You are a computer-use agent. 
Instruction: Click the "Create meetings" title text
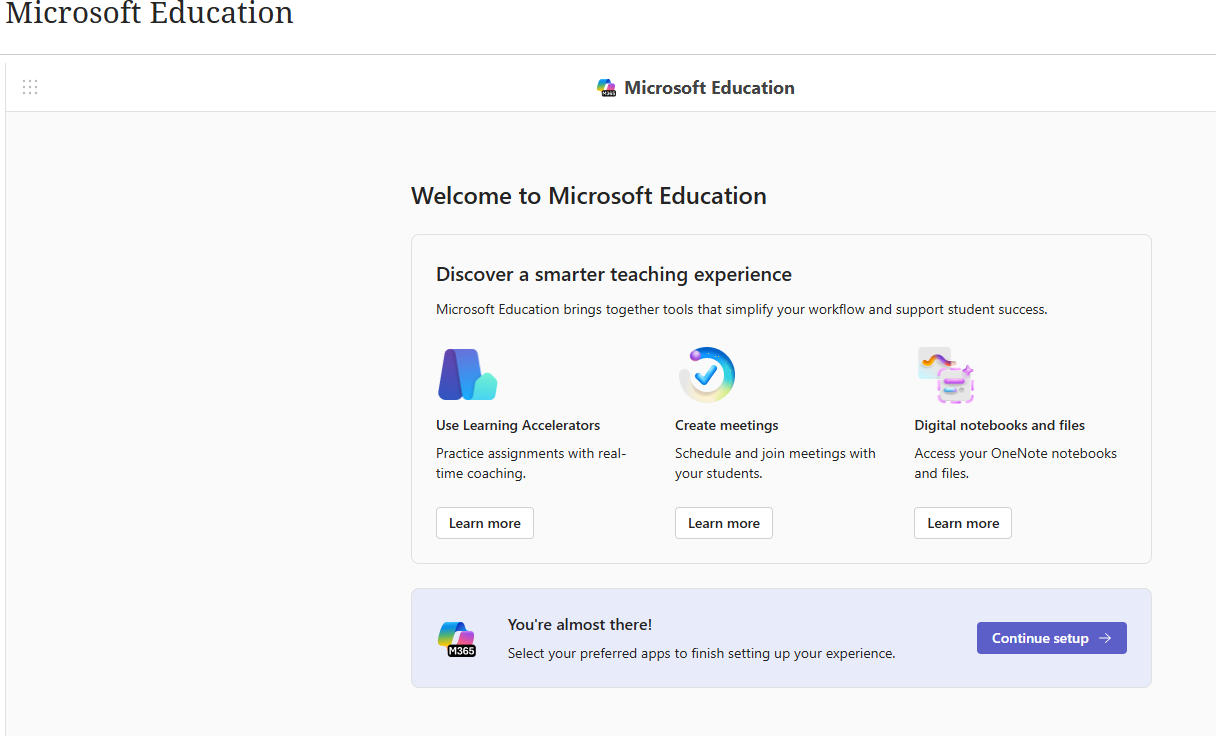pos(726,425)
